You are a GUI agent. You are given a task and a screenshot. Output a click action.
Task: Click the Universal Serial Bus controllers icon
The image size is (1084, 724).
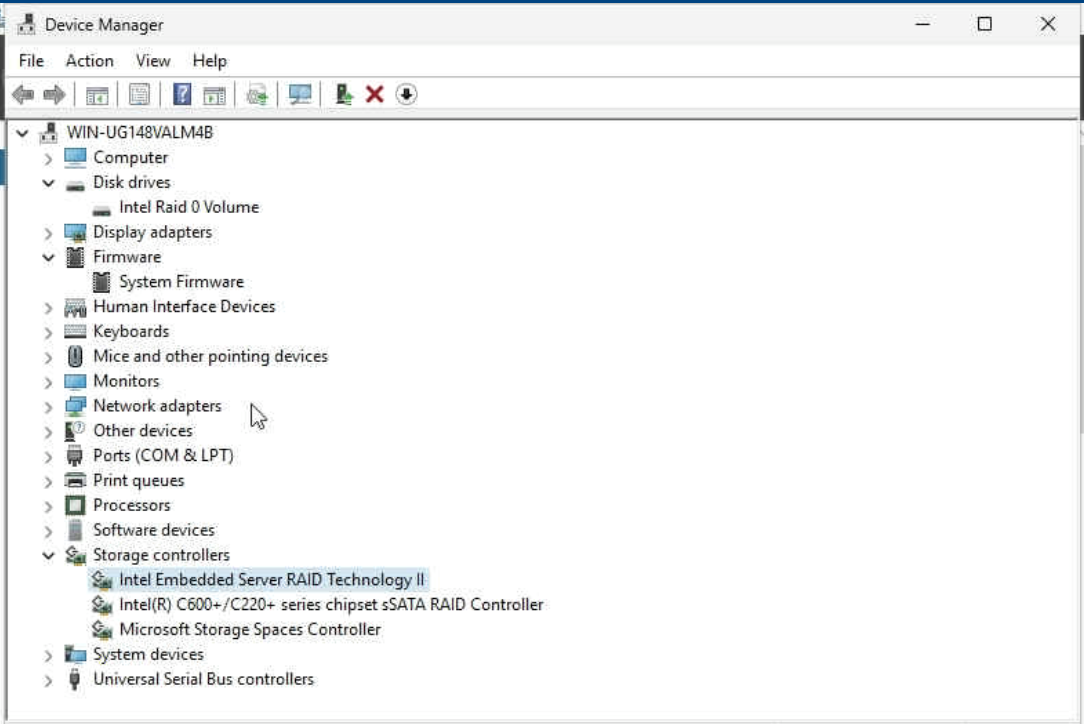point(75,679)
